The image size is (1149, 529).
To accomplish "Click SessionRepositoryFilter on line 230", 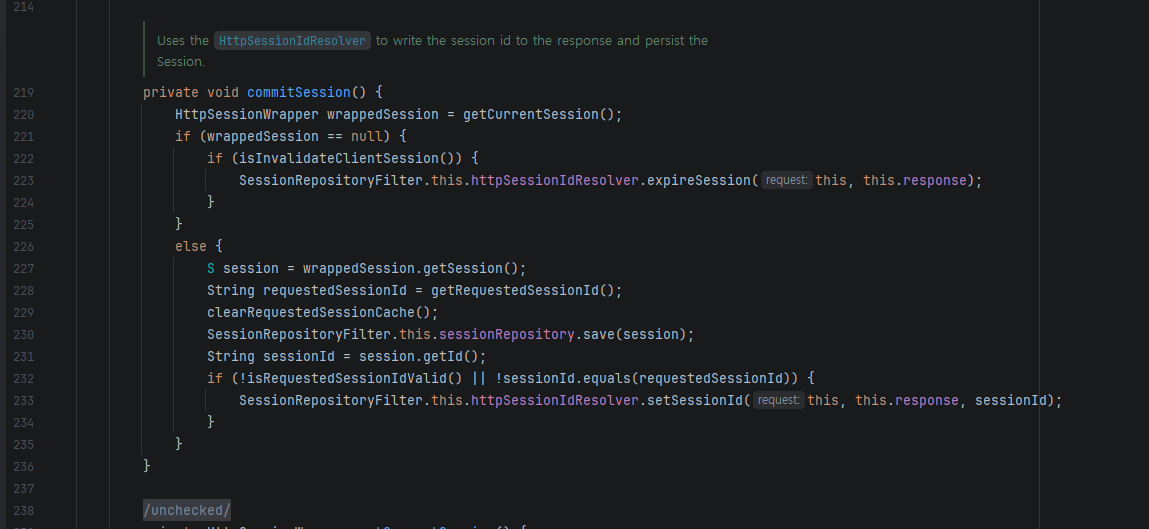I will 299,334.
